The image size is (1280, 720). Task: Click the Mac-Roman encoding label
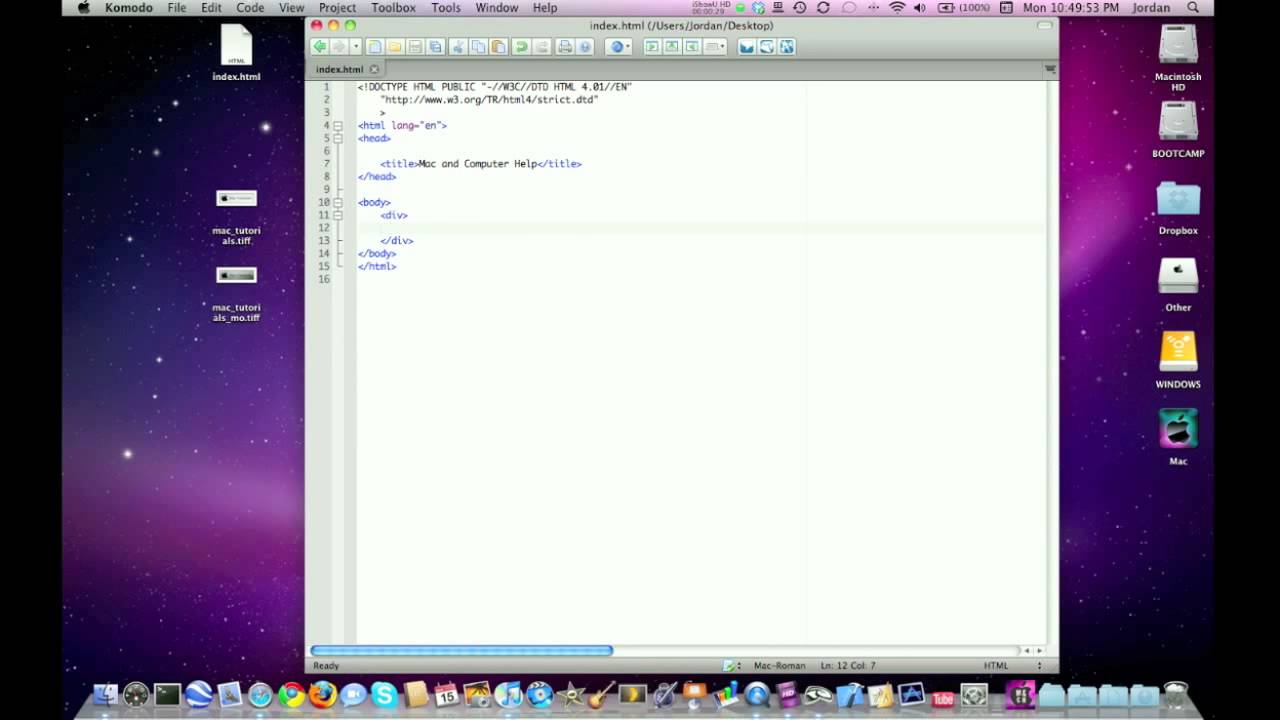pos(780,665)
